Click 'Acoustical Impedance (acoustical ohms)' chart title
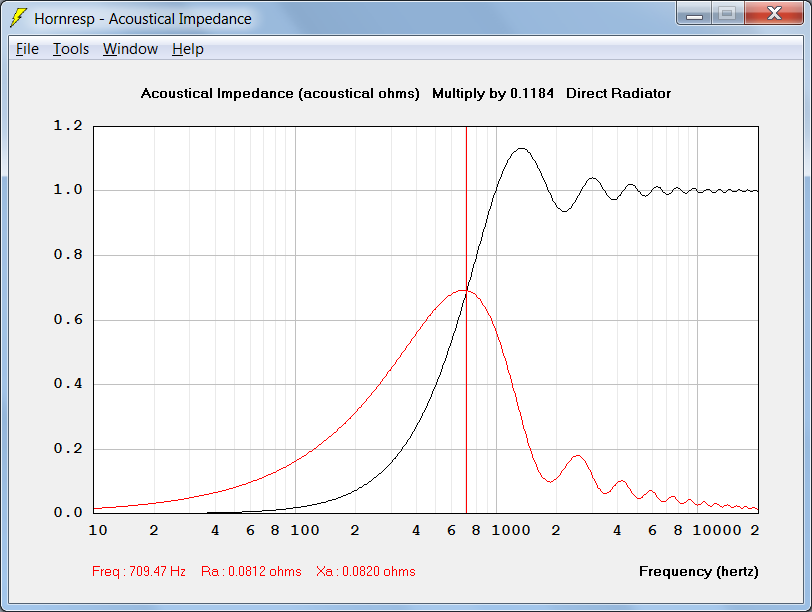 click(280, 93)
